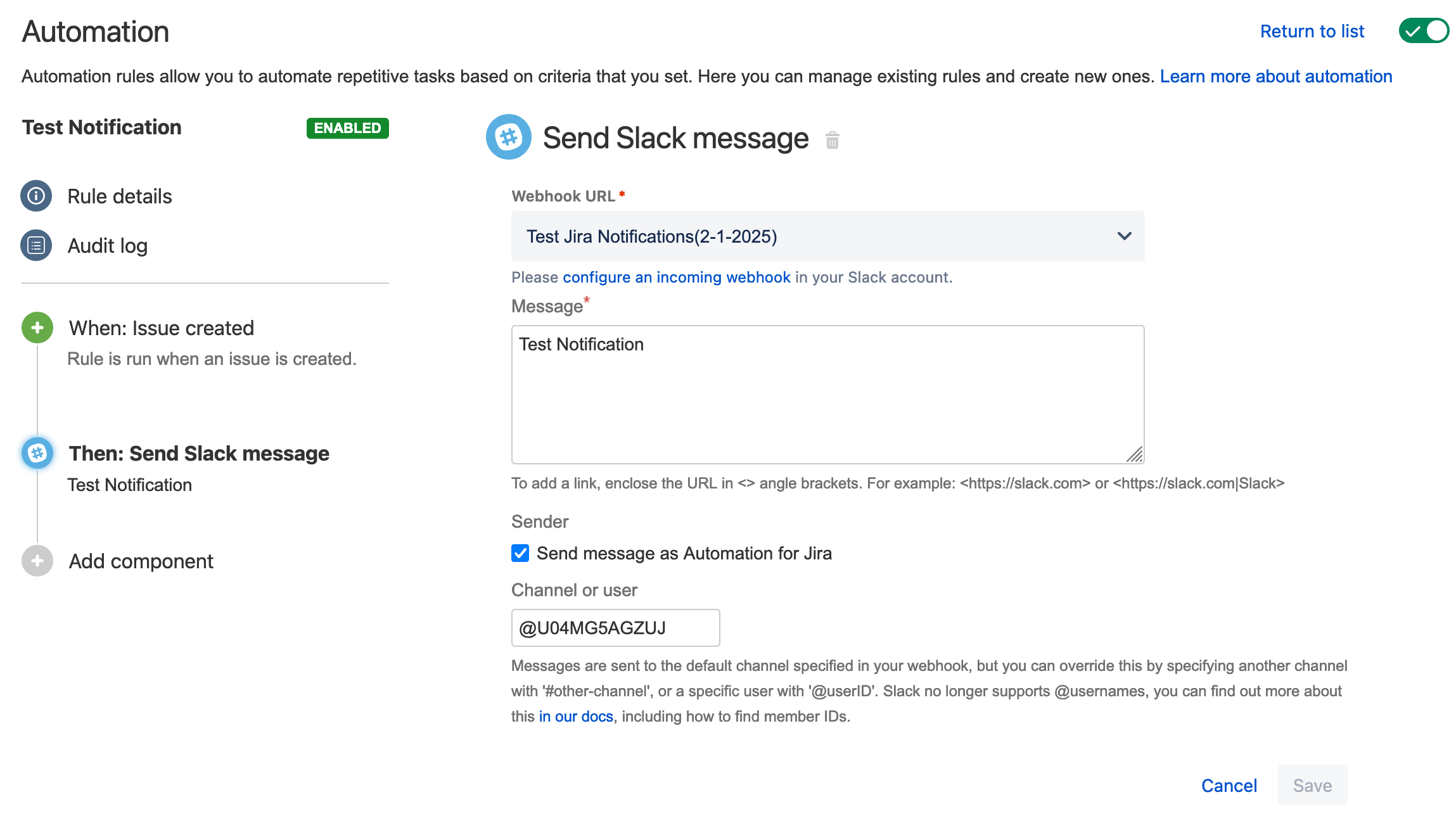Toggle the rule enabled switch off
1456x816 pixels.
[1424, 30]
